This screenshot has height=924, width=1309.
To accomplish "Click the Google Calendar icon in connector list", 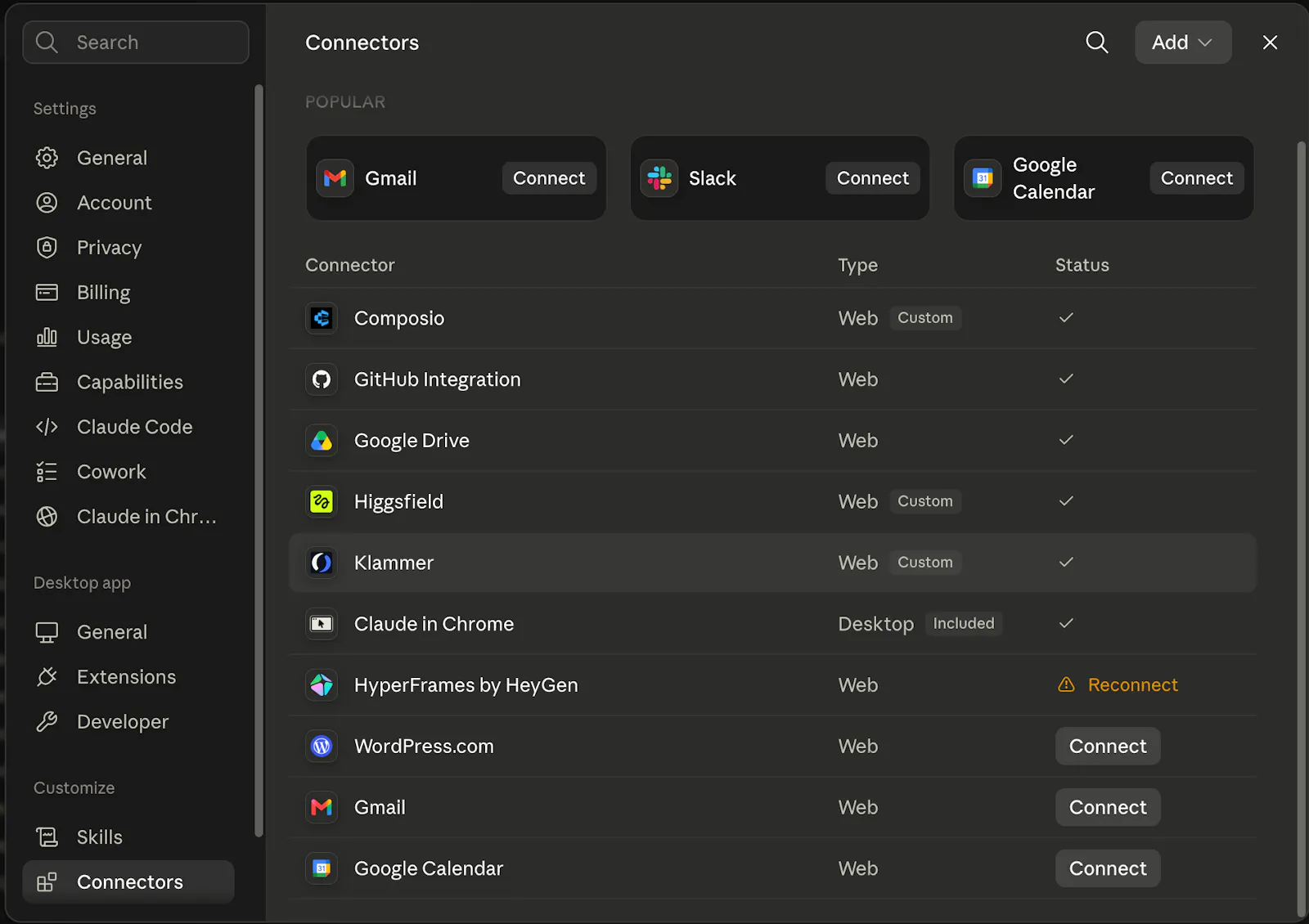I will pyautogui.click(x=322, y=868).
